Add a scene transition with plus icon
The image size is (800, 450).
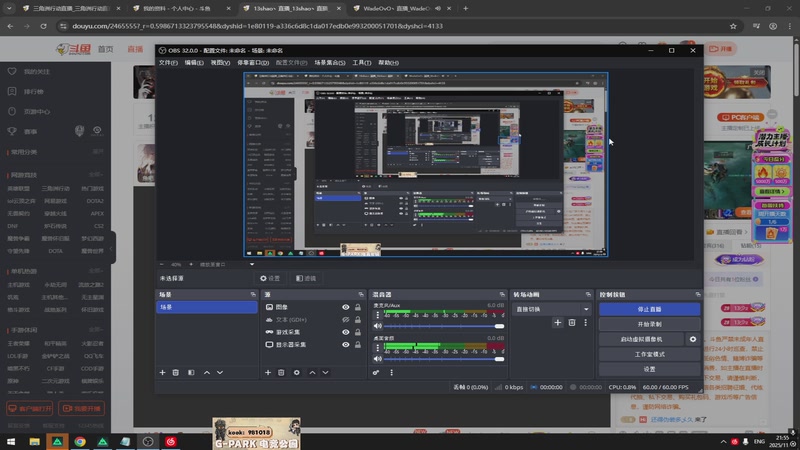[558, 322]
